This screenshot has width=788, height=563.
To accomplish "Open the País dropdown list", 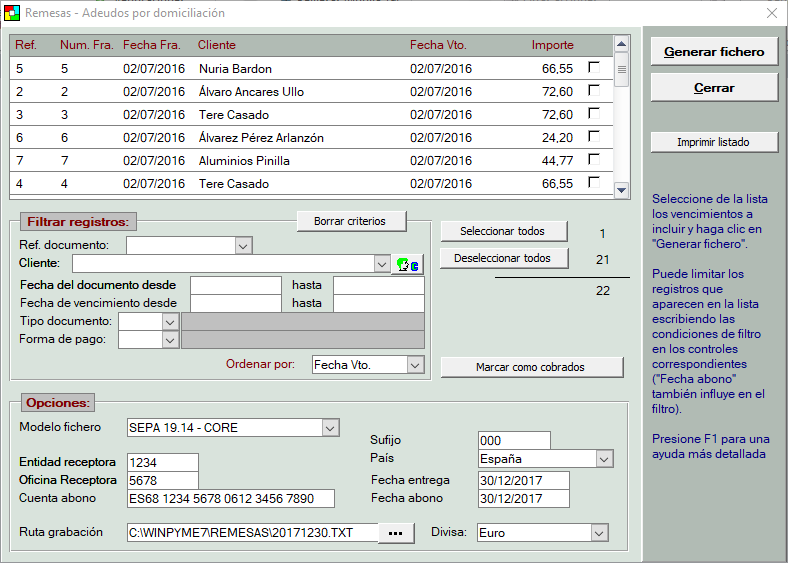I will pos(603,459).
